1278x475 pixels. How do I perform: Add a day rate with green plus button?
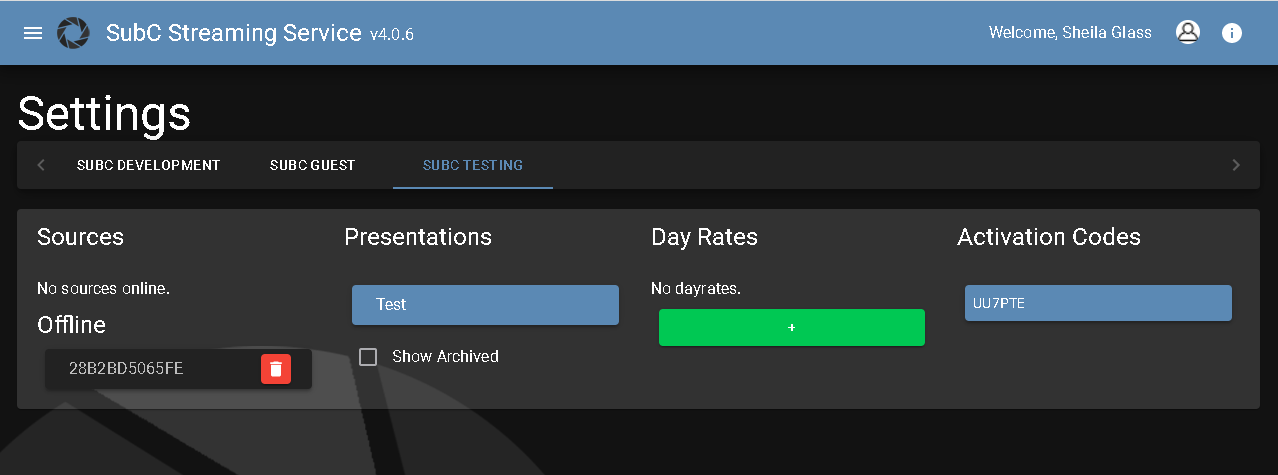click(x=791, y=328)
